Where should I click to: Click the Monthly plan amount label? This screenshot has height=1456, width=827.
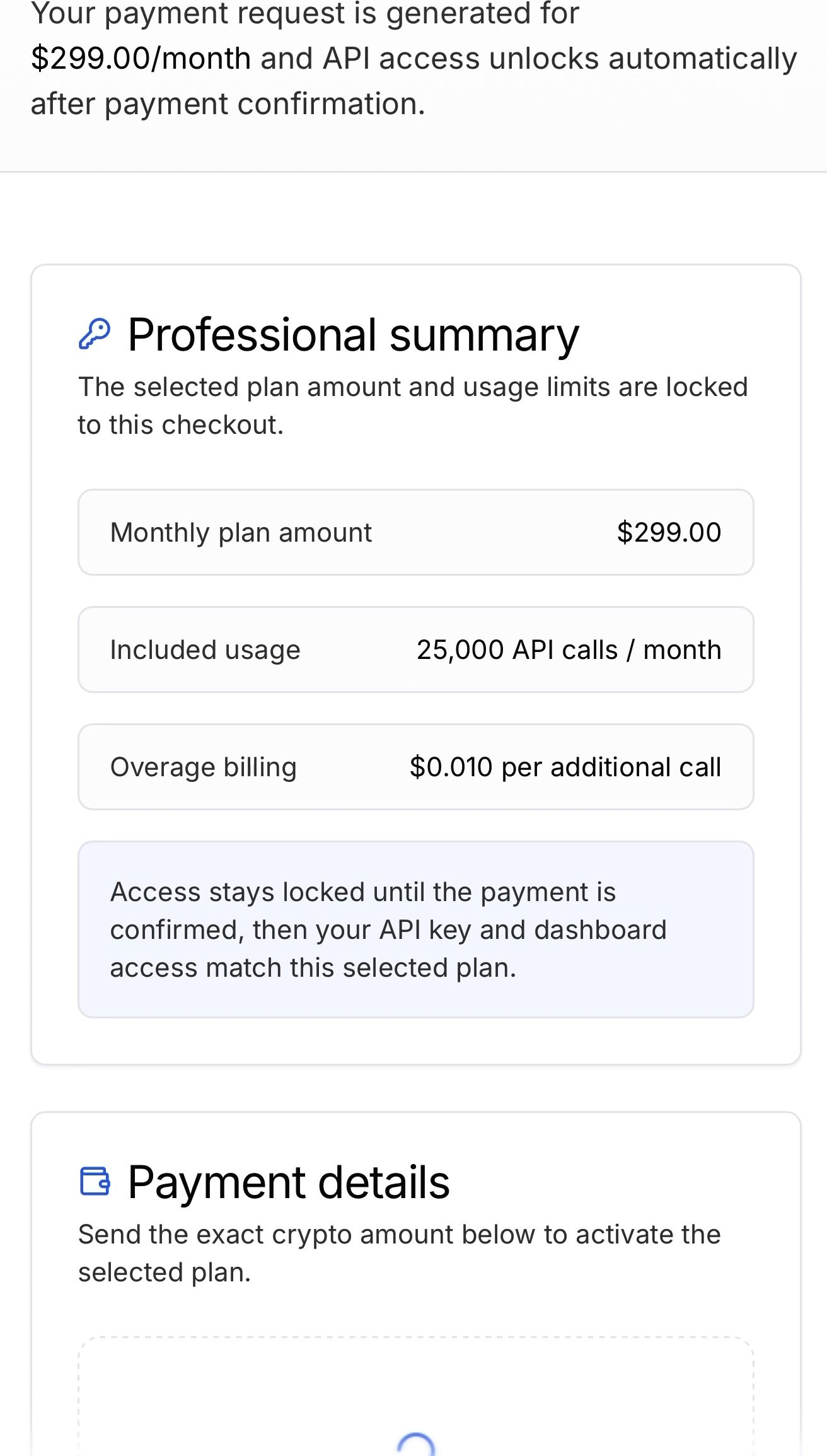click(x=241, y=533)
